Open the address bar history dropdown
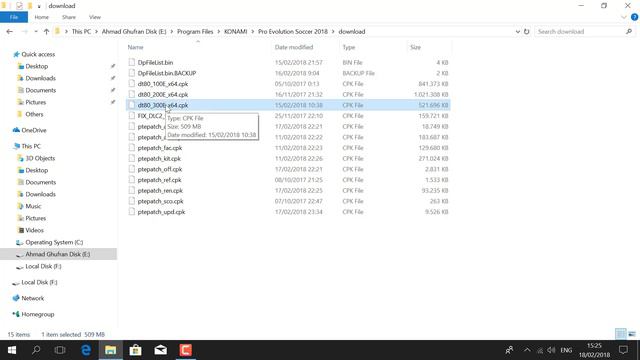 click(518, 31)
